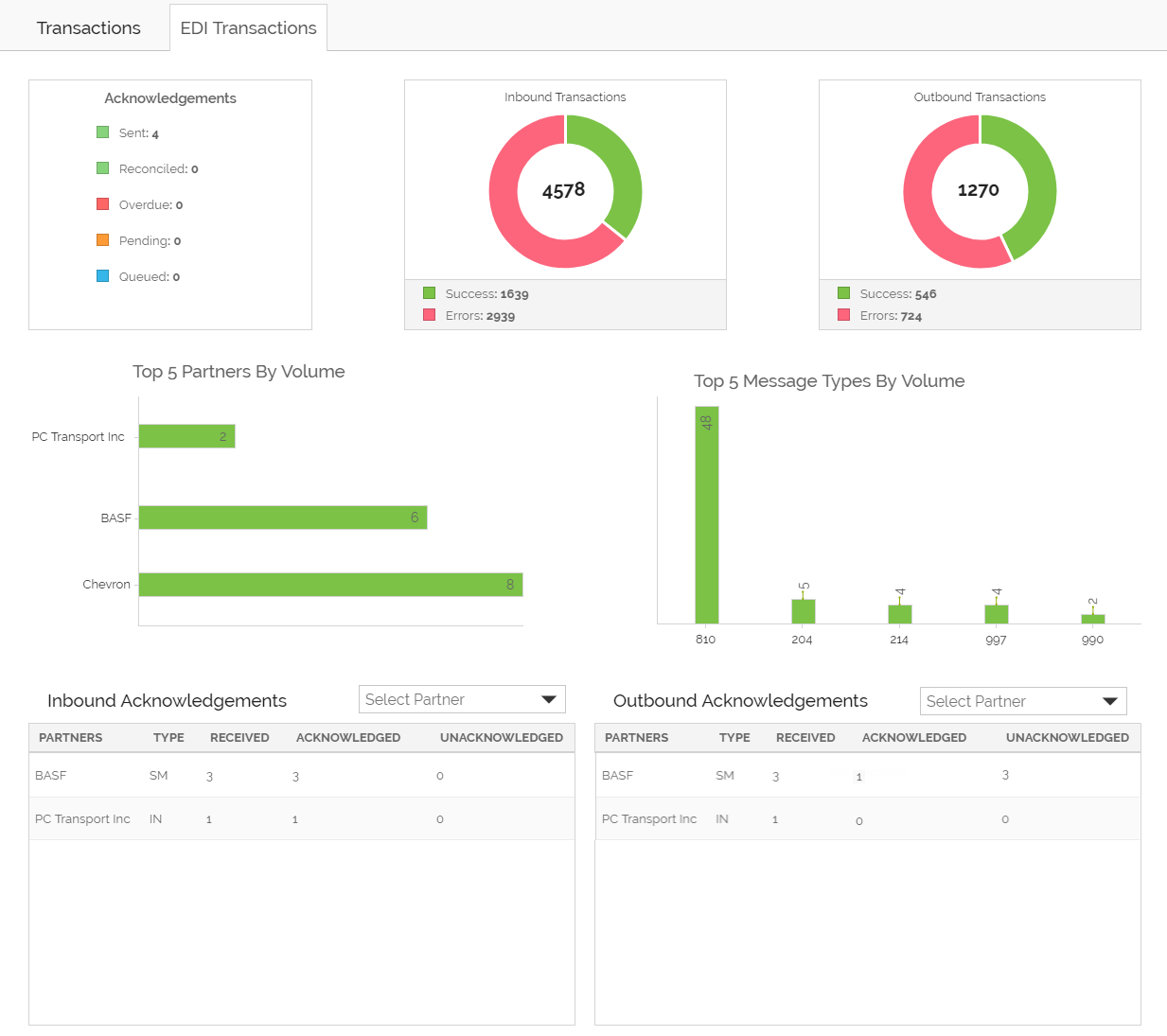Sort outbound table by RECEIVED column
Viewport: 1167px width, 1036px height.
pyautogui.click(x=805, y=738)
